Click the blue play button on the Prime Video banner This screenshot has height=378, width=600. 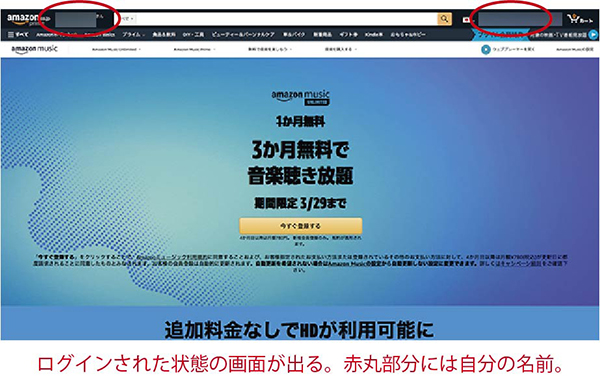click(593, 34)
